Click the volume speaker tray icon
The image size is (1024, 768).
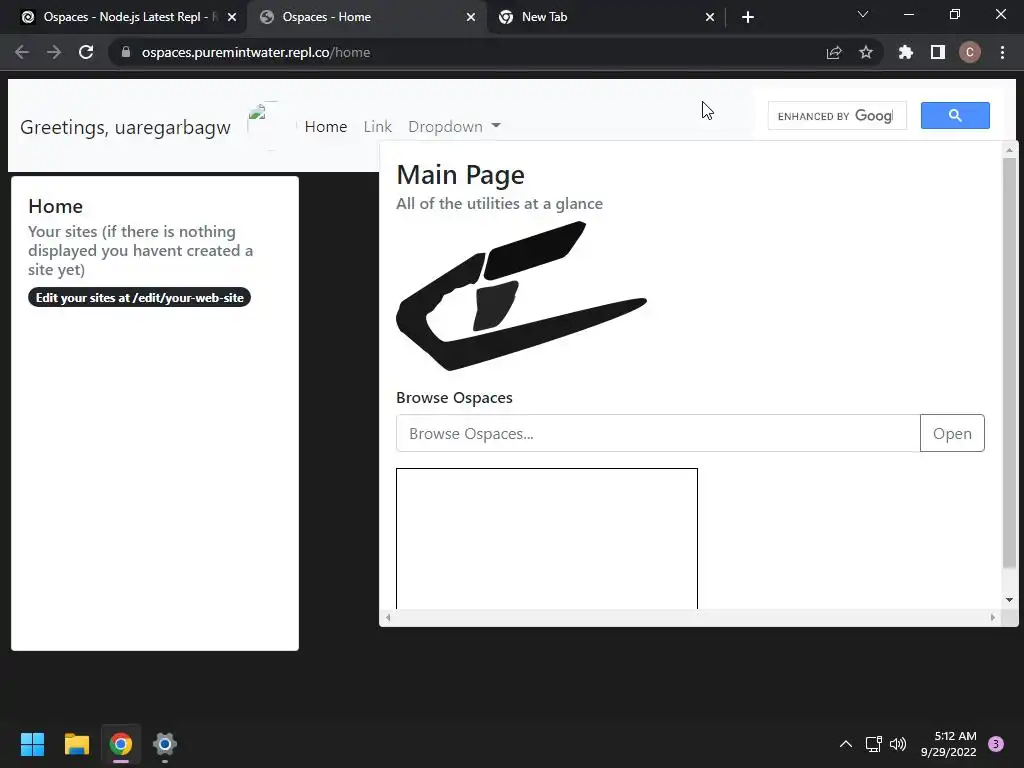(x=898, y=744)
